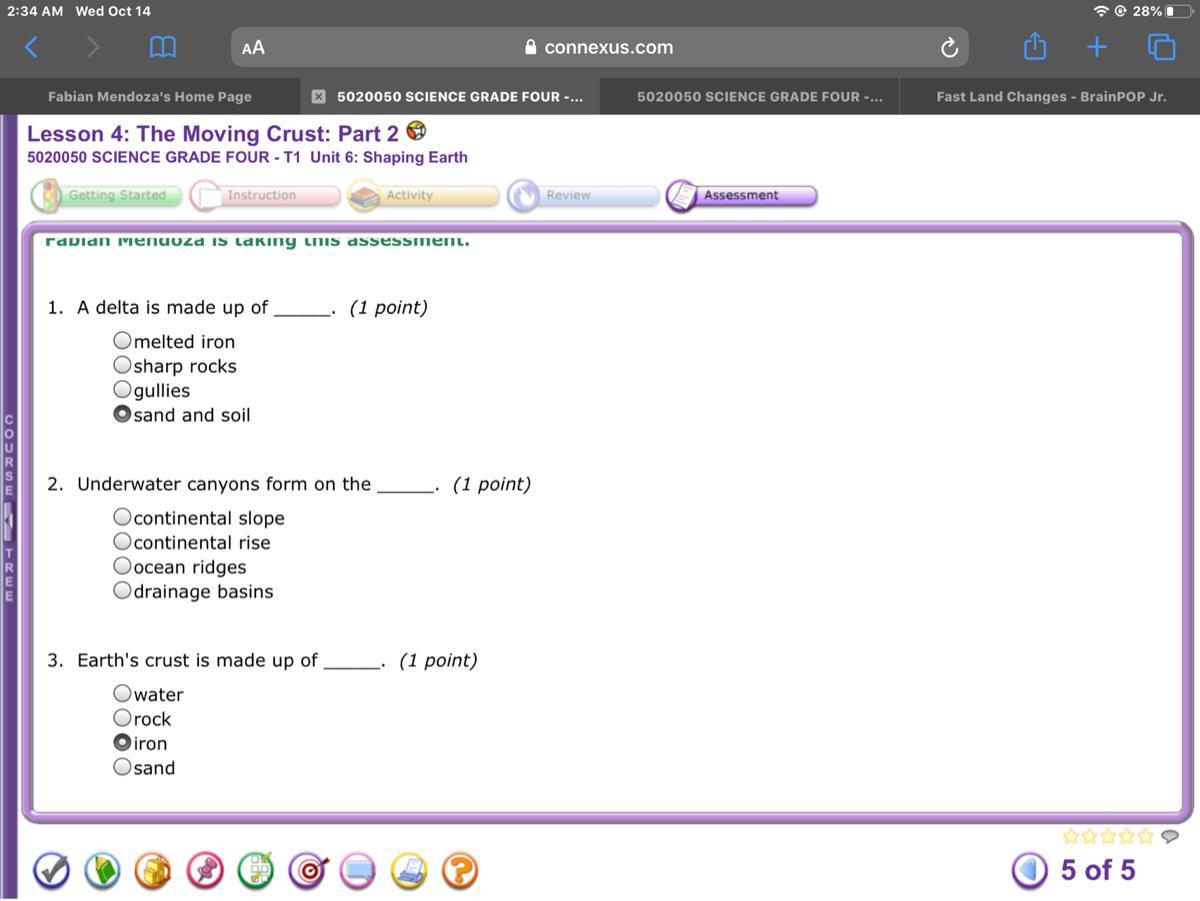This screenshot has height=901, width=1200.
Task: Click the '5 of 5' page indicator
Action: 1098,870
